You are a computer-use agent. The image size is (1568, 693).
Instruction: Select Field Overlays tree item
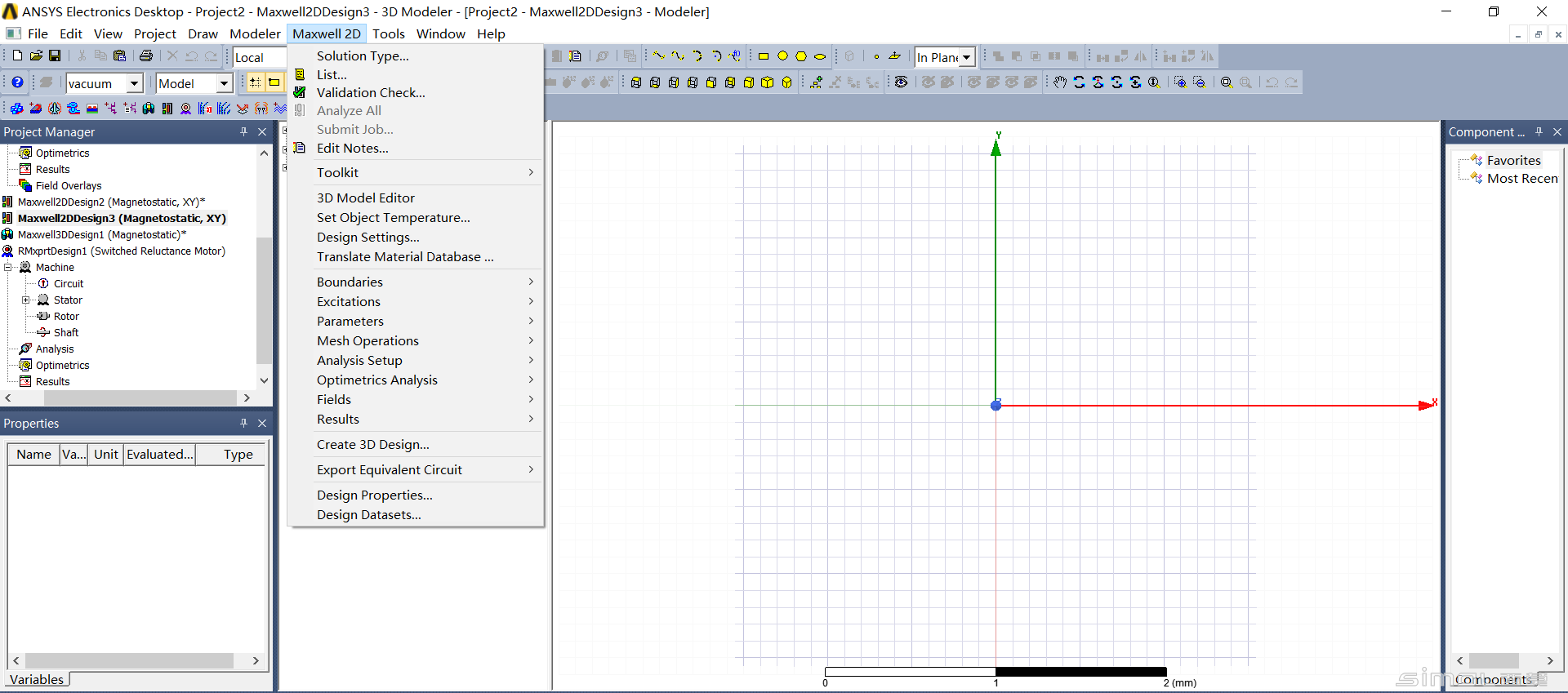click(69, 185)
